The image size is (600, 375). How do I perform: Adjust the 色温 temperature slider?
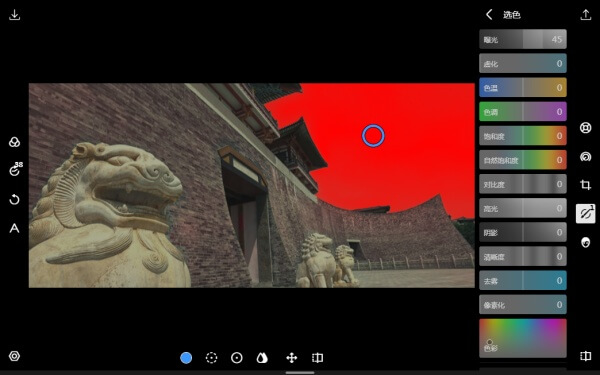[523, 87]
